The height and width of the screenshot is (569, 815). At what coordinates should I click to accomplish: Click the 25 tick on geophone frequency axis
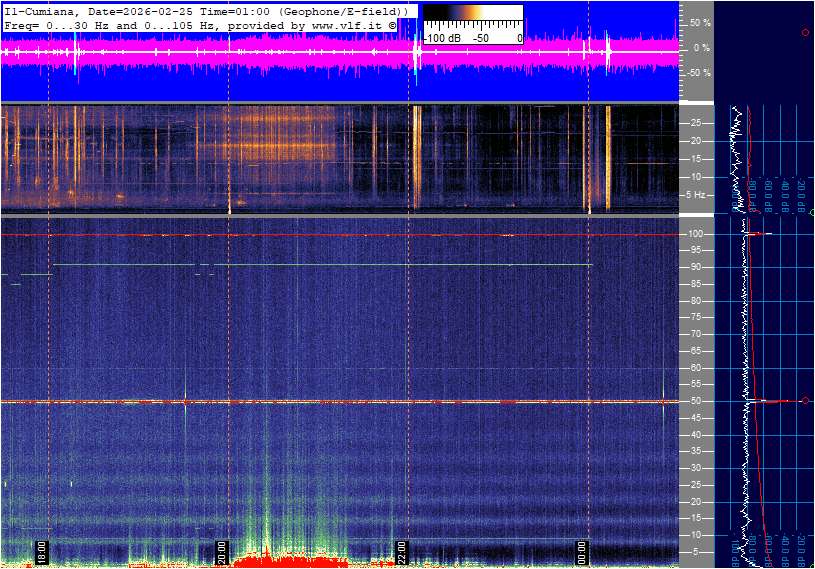[695, 123]
